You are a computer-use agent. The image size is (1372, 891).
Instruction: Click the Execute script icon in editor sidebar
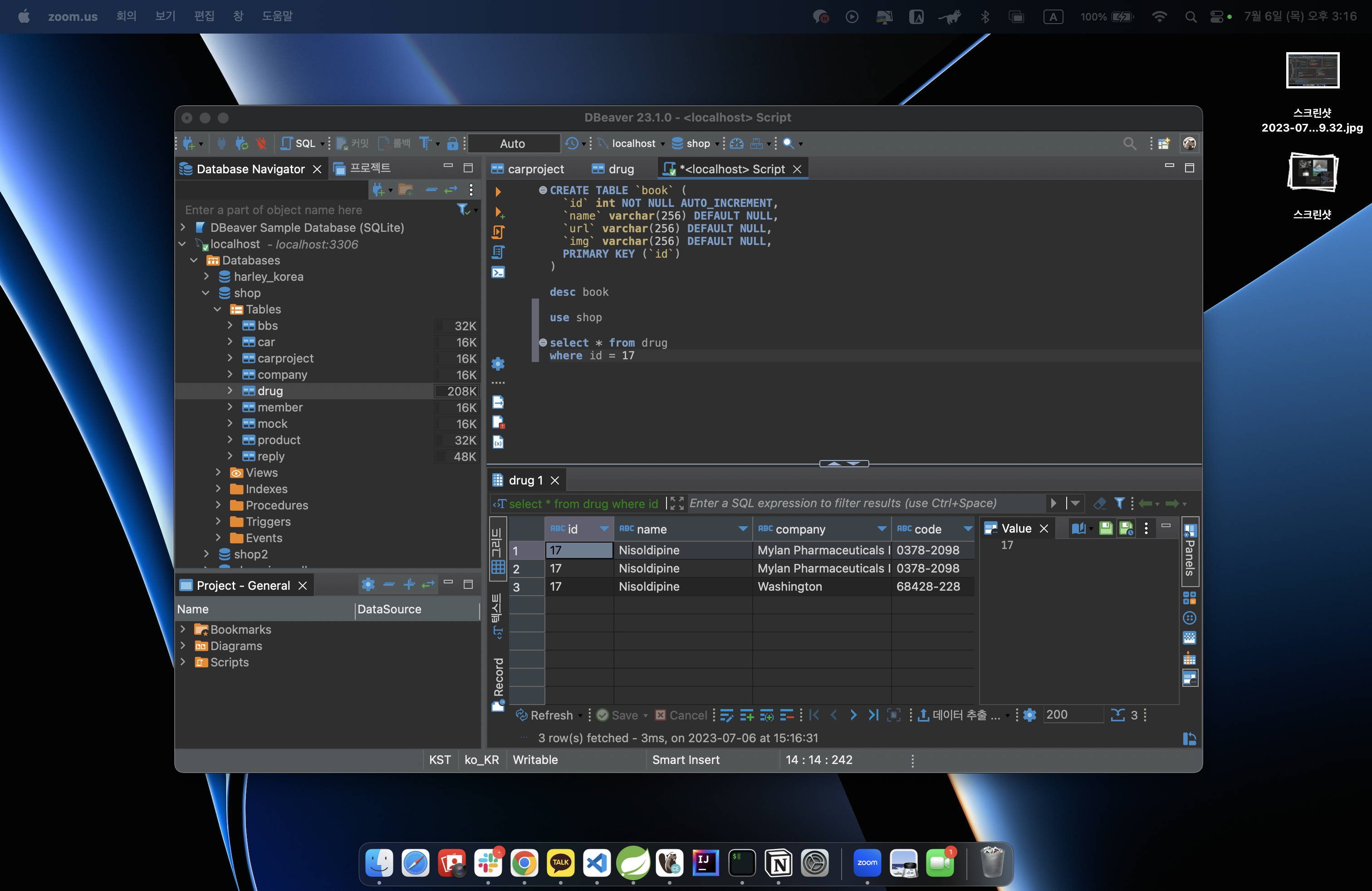click(498, 232)
